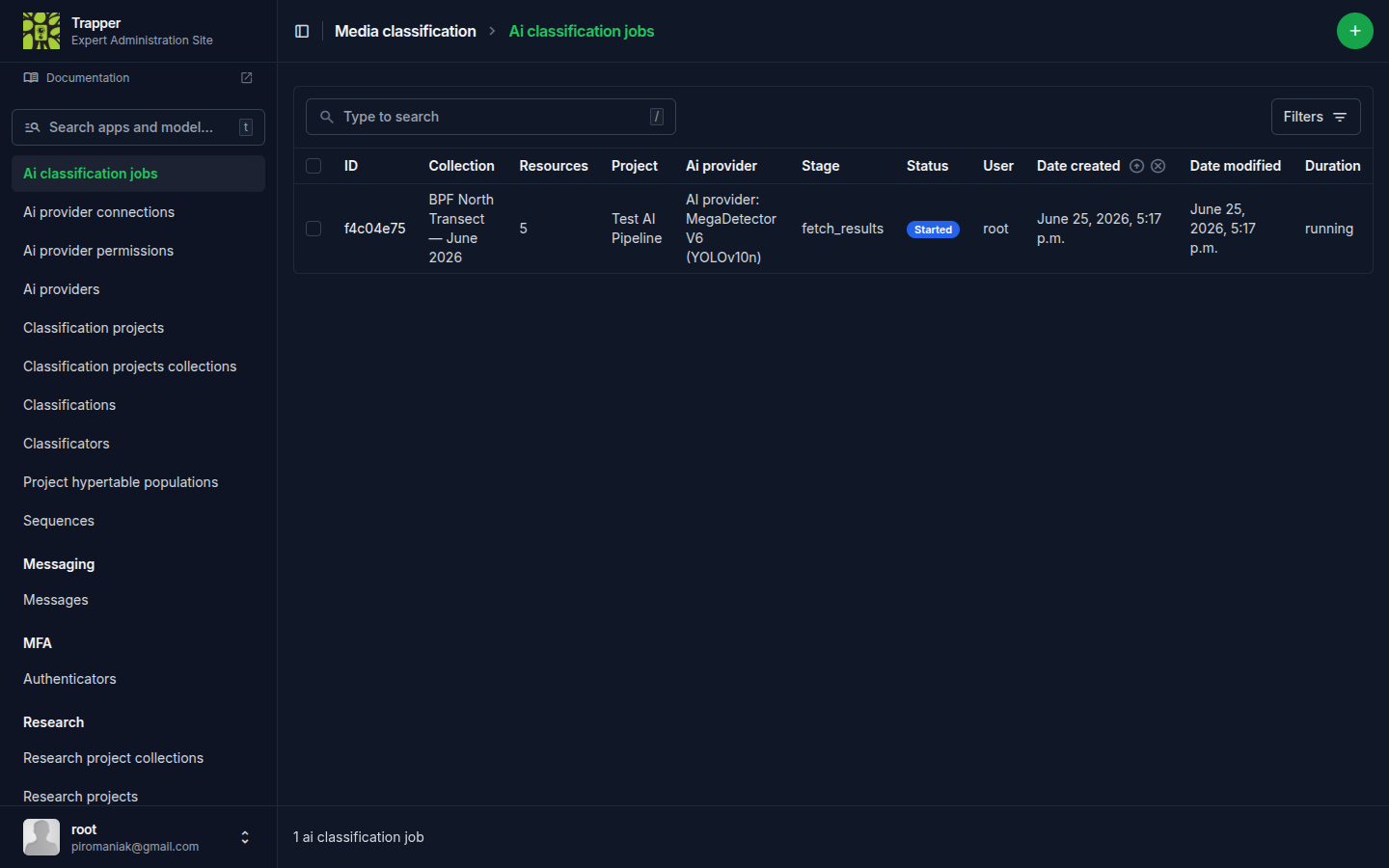The width and height of the screenshot is (1389, 868).
Task: Open Documentation external link icon
Action: (x=246, y=77)
